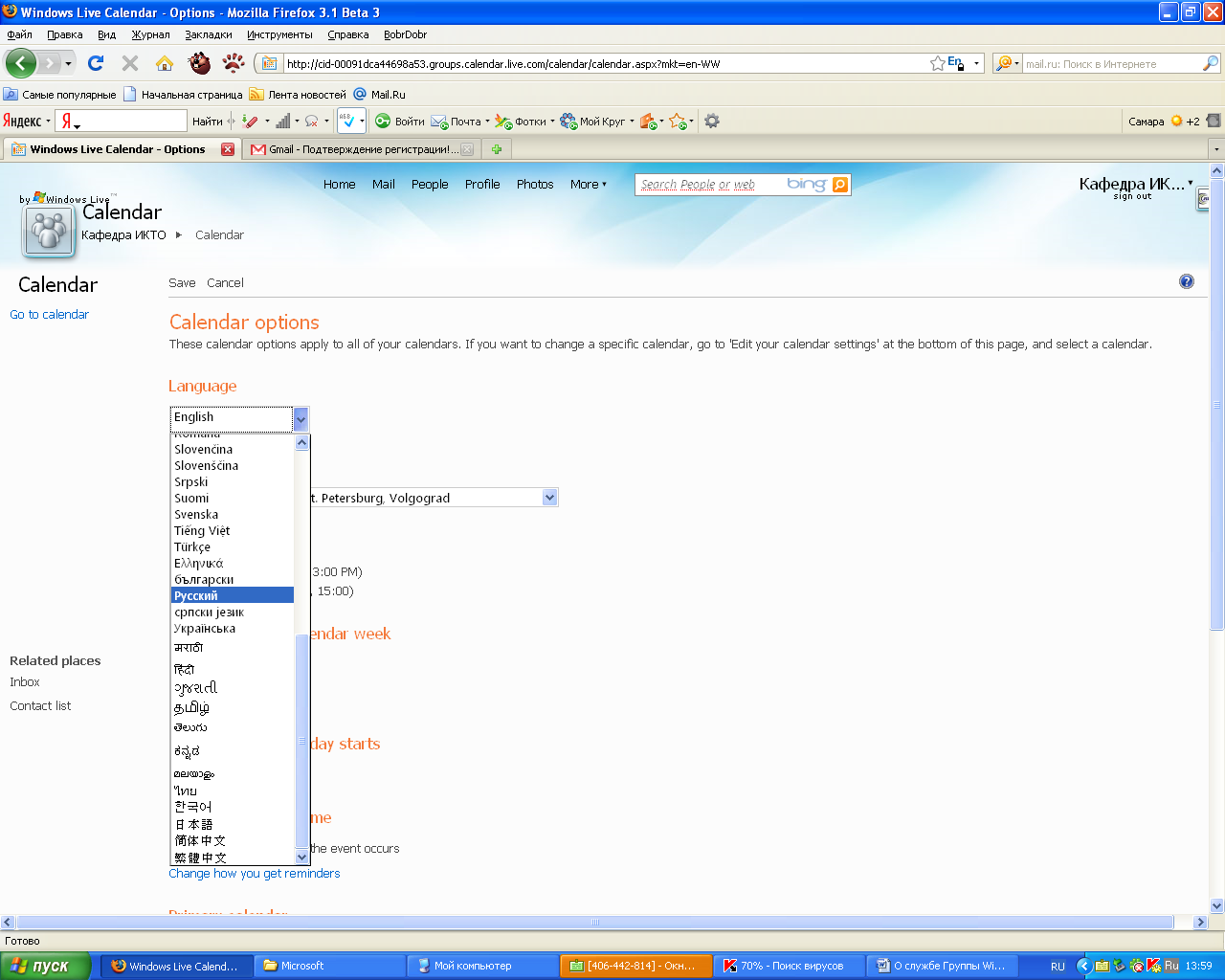Click the BobrDobr beaver toolbar icon
The height and width of the screenshot is (980, 1225).
click(199, 63)
